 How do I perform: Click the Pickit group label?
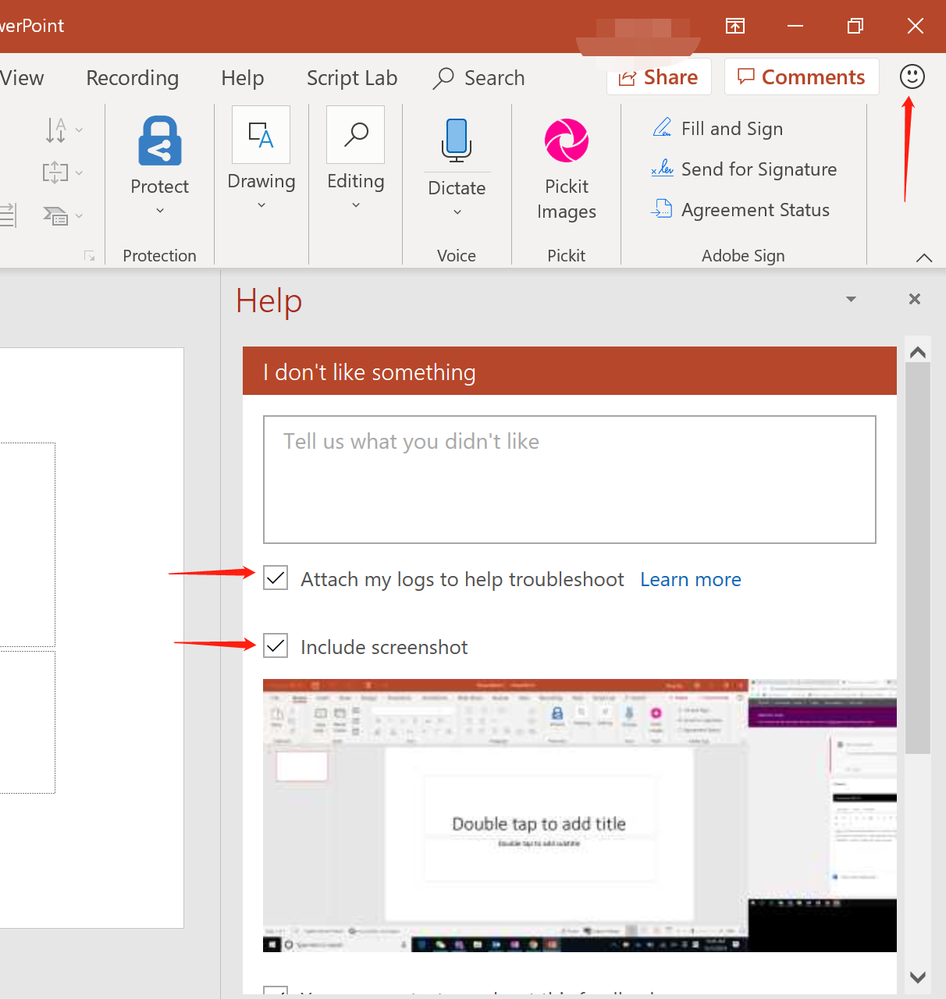[x=566, y=255]
